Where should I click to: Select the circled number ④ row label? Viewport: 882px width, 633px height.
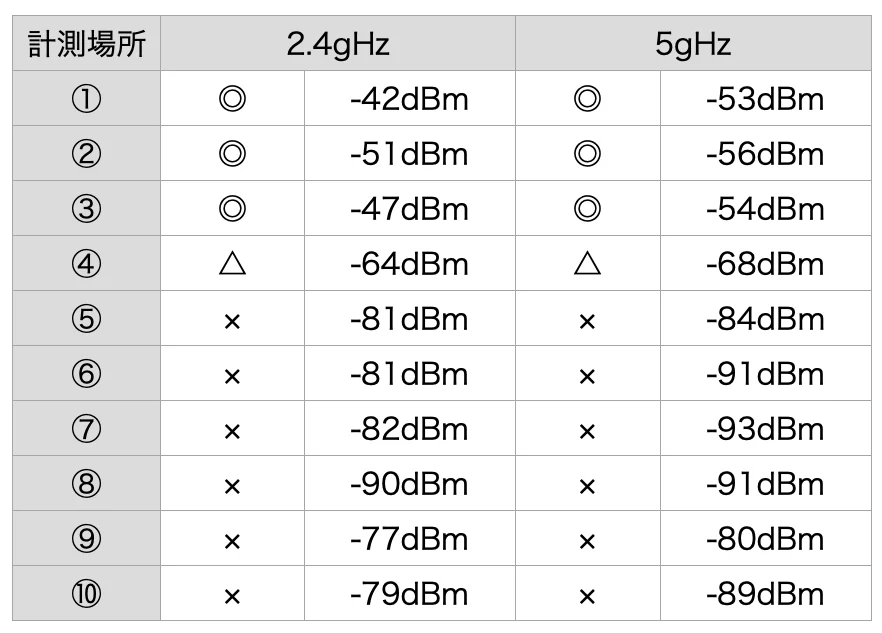tap(86, 264)
